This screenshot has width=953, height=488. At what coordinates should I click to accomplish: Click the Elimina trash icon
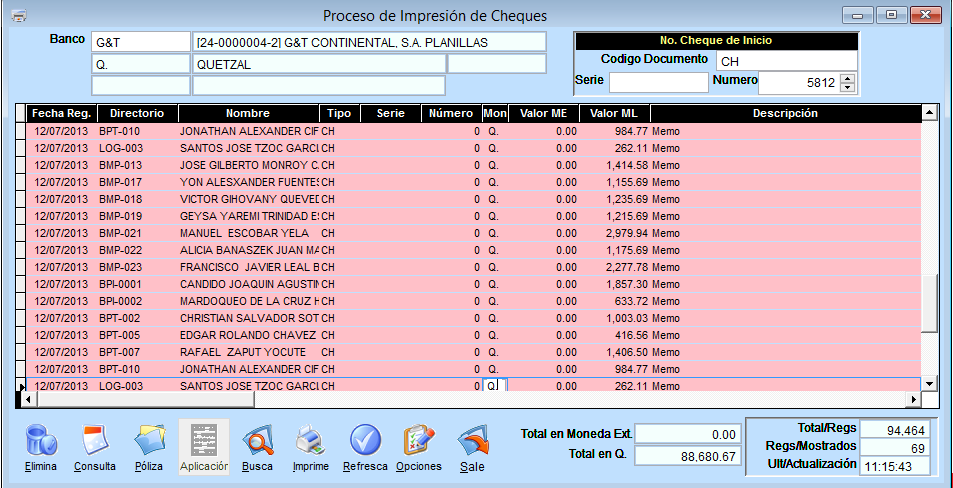pyautogui.click(x=41, y=441)
